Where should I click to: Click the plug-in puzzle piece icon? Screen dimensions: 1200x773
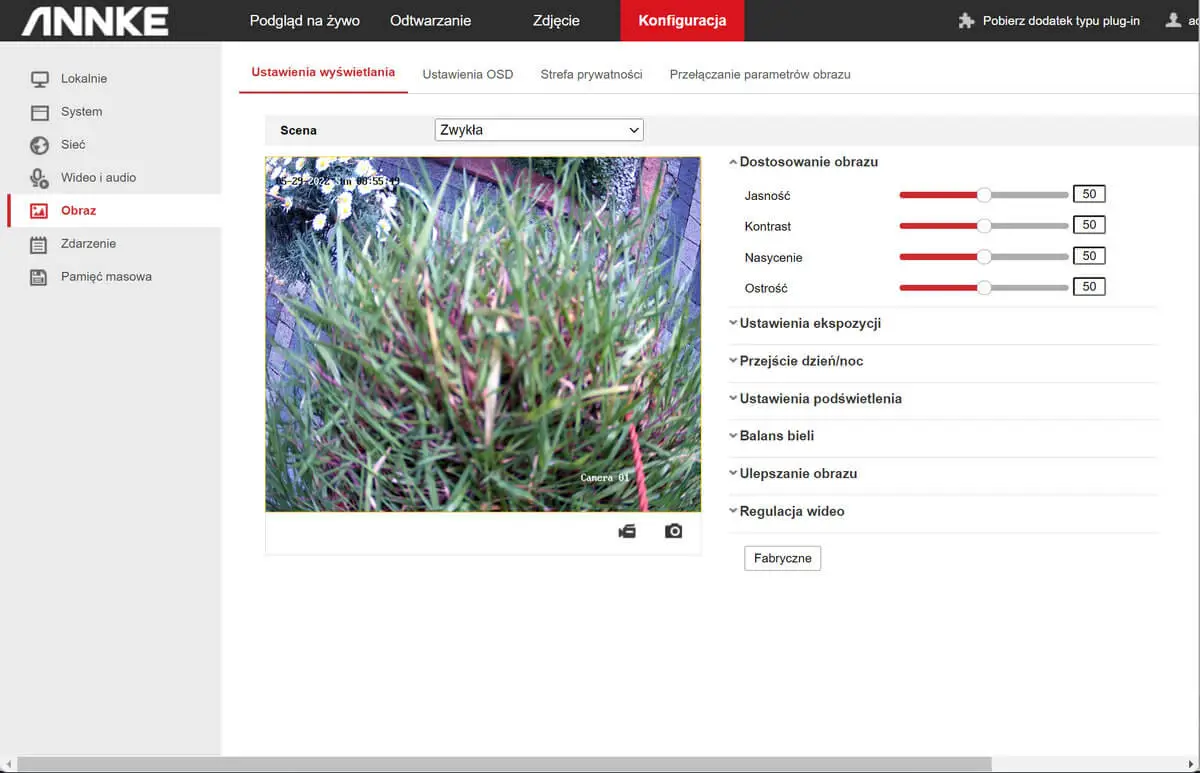pos(966,20)
